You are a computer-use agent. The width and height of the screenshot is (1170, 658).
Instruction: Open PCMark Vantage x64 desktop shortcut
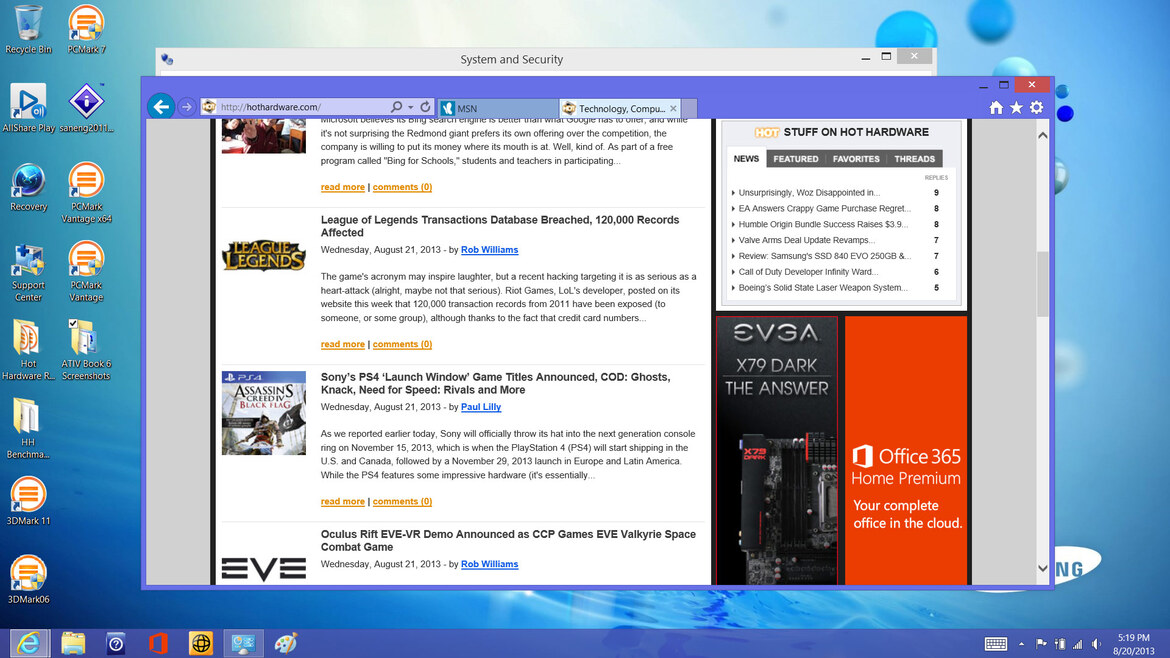point(86,193)
